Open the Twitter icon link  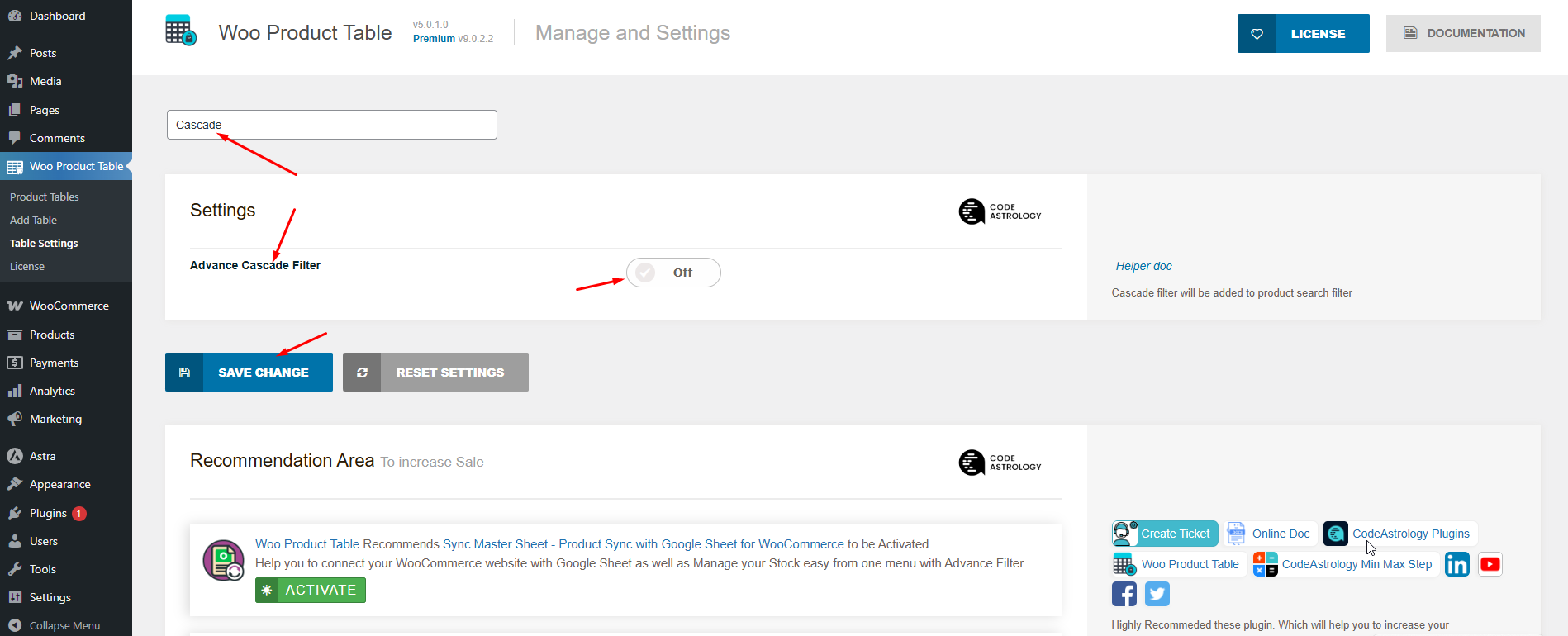[x=1157, y=594]
